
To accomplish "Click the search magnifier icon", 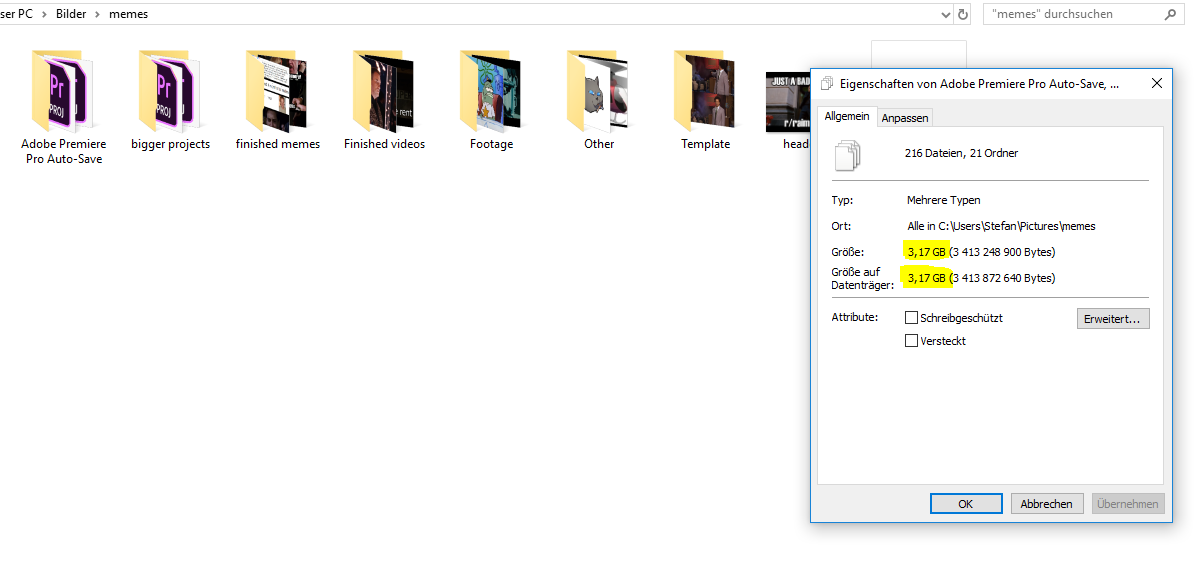I will pyautogui.click(x=1170, y=14).
